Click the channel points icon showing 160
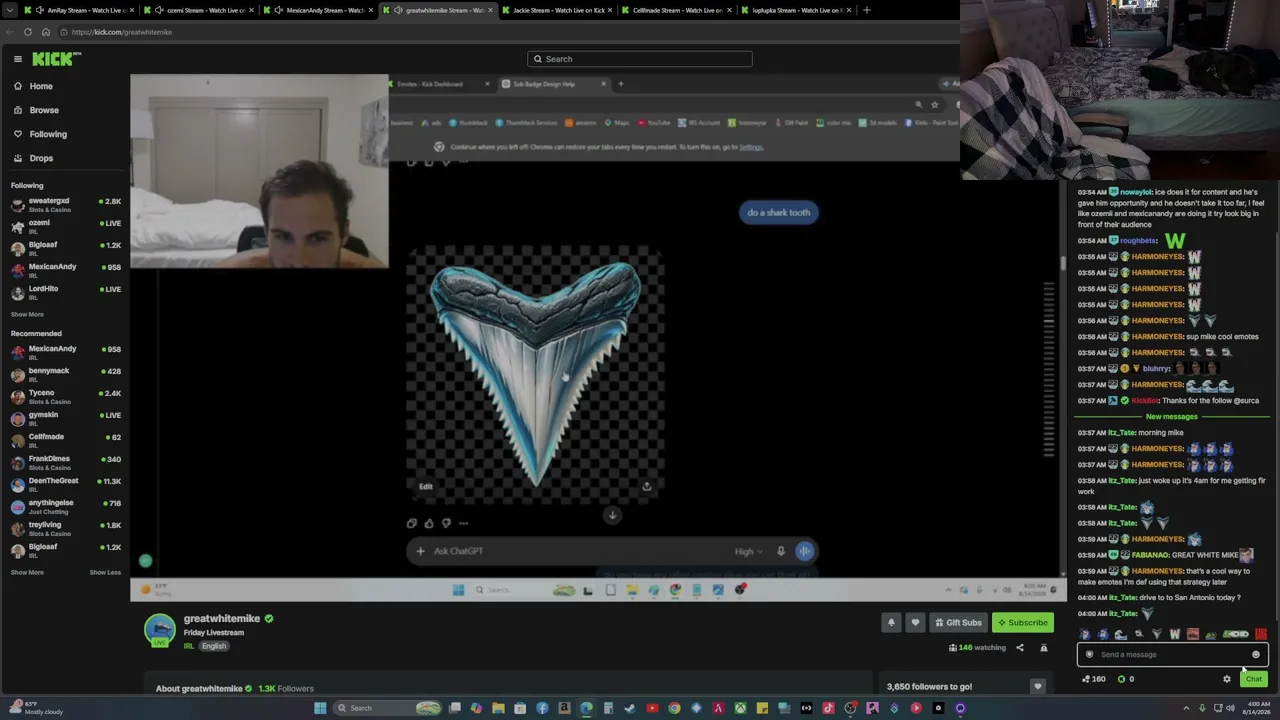This screenshot has width=1280, height=720. 1095,679
